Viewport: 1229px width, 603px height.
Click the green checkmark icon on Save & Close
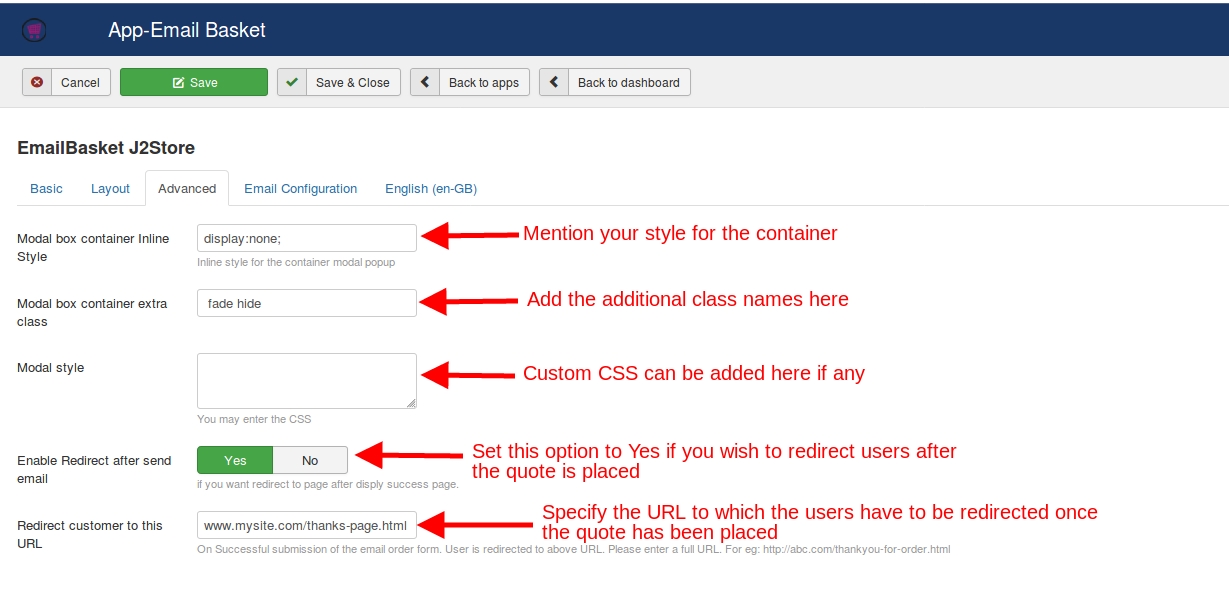(292, 83)
